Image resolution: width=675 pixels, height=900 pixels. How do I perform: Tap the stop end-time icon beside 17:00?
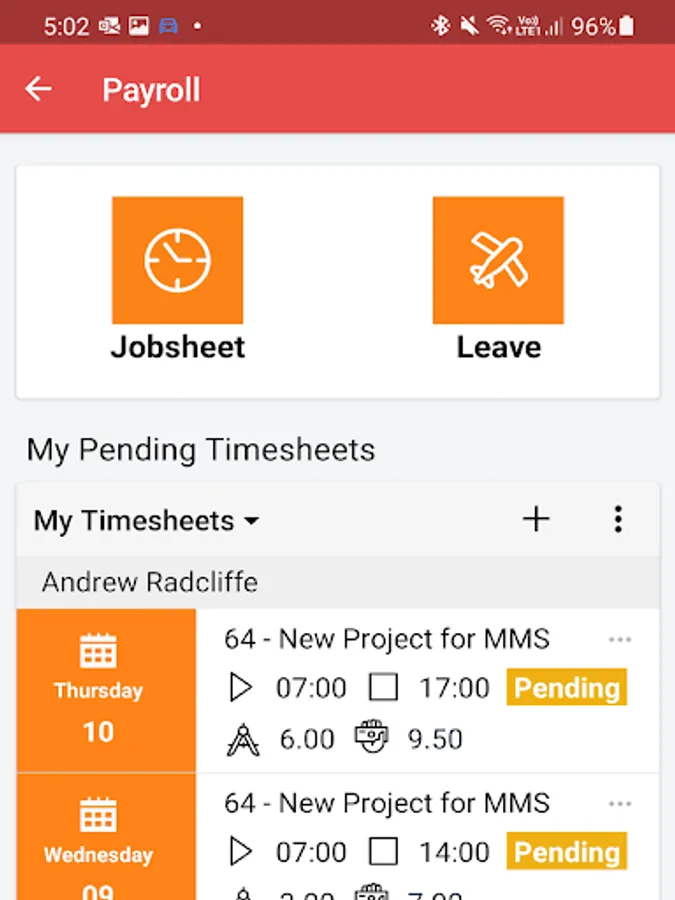point(385,687)
